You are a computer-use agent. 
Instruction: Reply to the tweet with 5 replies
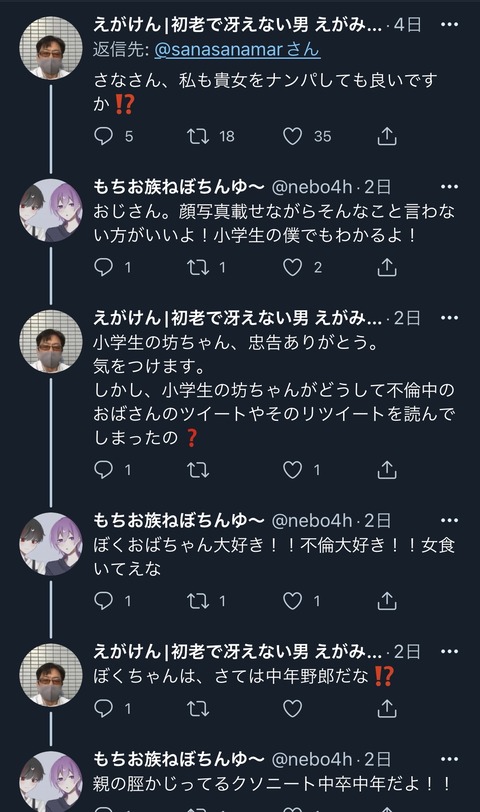point(104,136)
